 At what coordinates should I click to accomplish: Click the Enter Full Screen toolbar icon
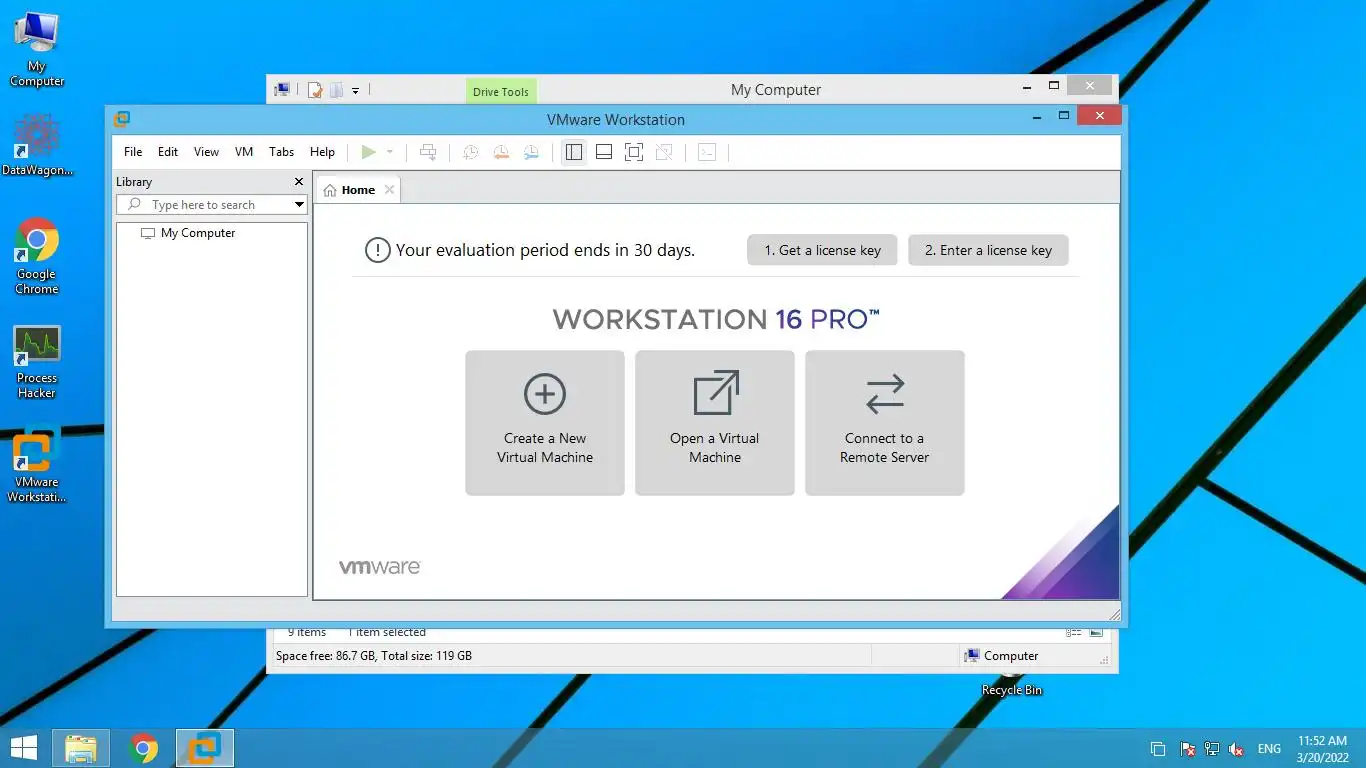point(634,152)
